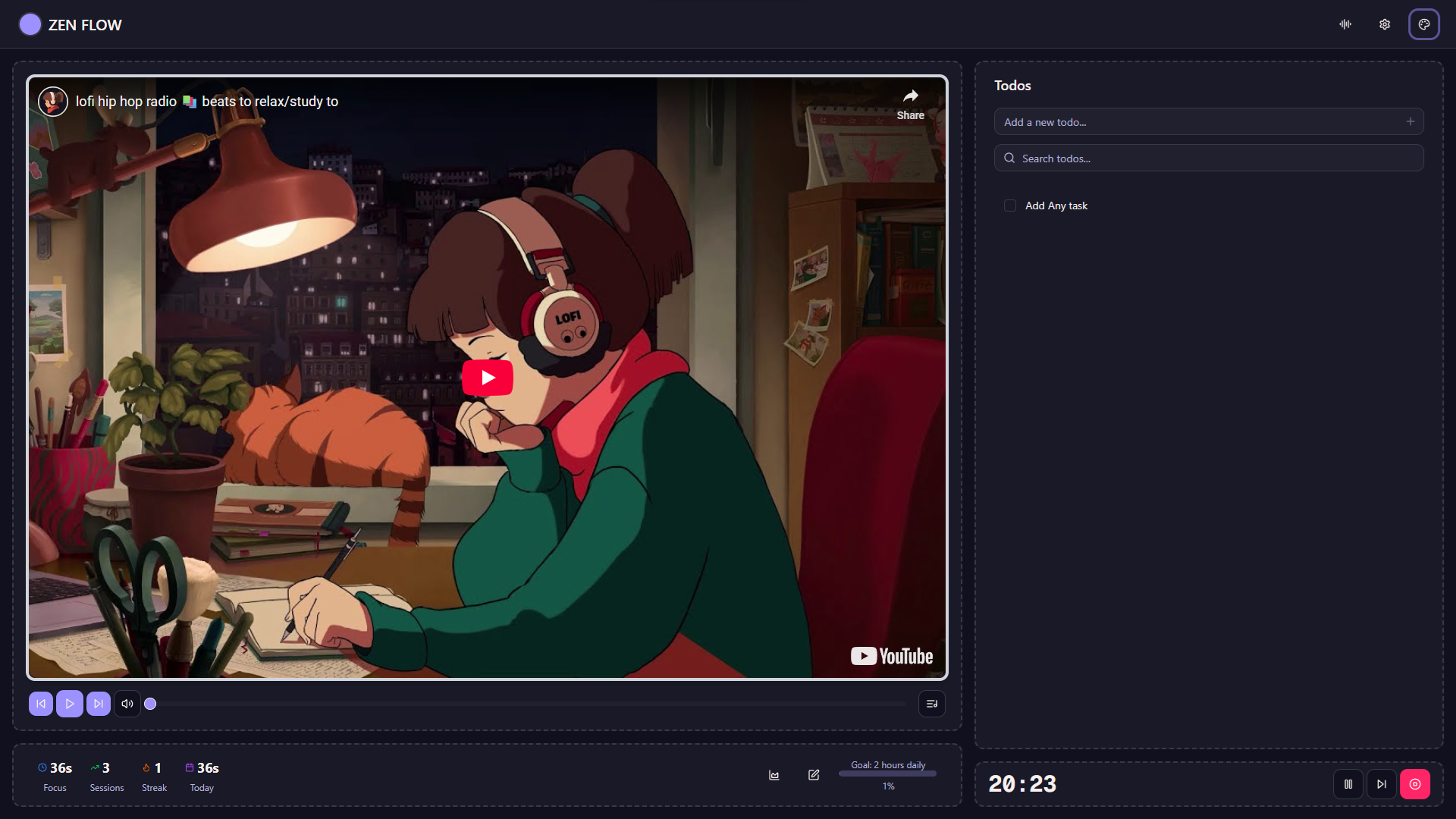Screen dimensions: 1456x819
Task: Click the Zen Flow purple logo circle
Action: coord(30,24)
